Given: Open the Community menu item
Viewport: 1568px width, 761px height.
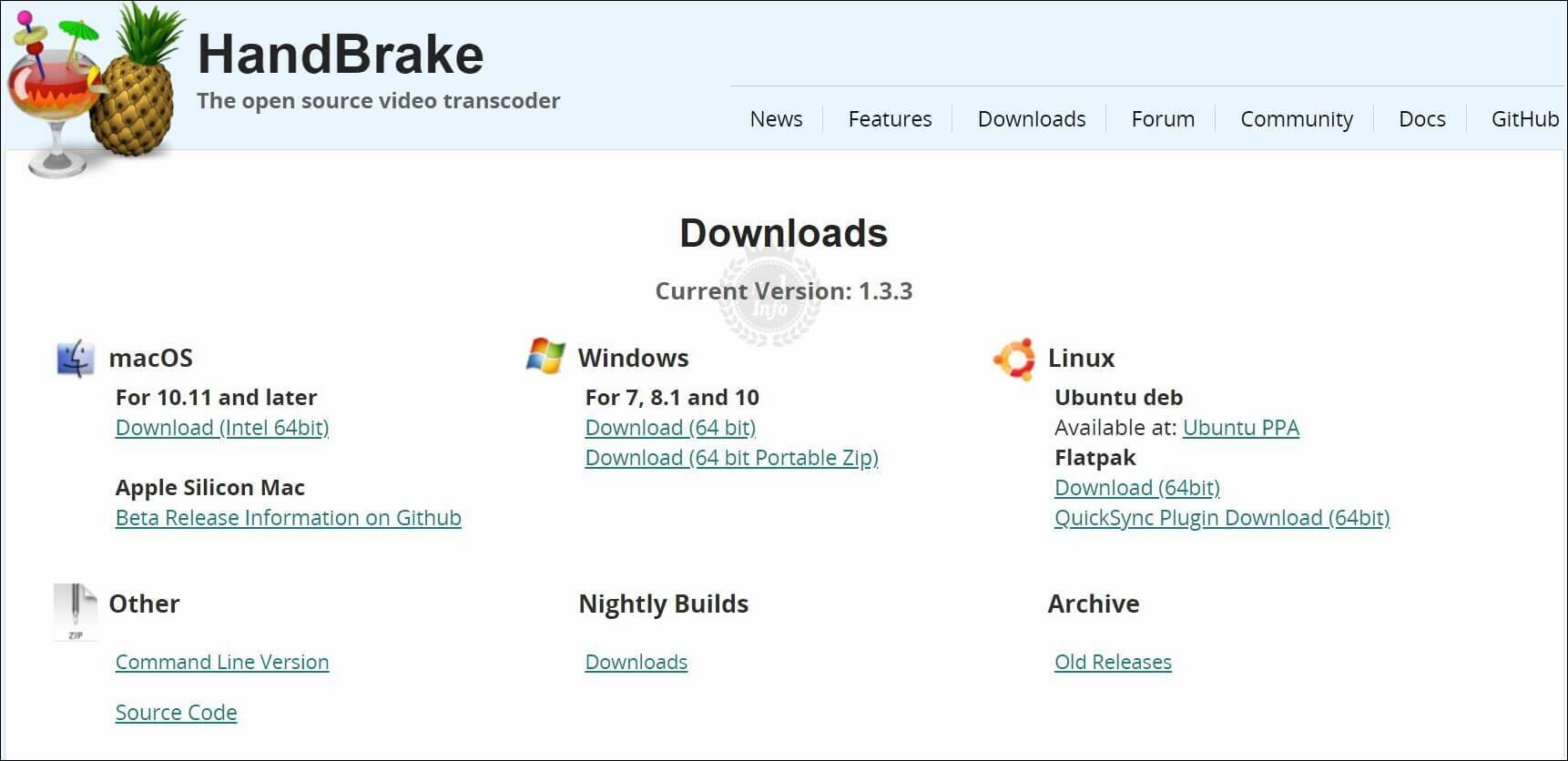Looking at the screenshot, I should 1297,119.
